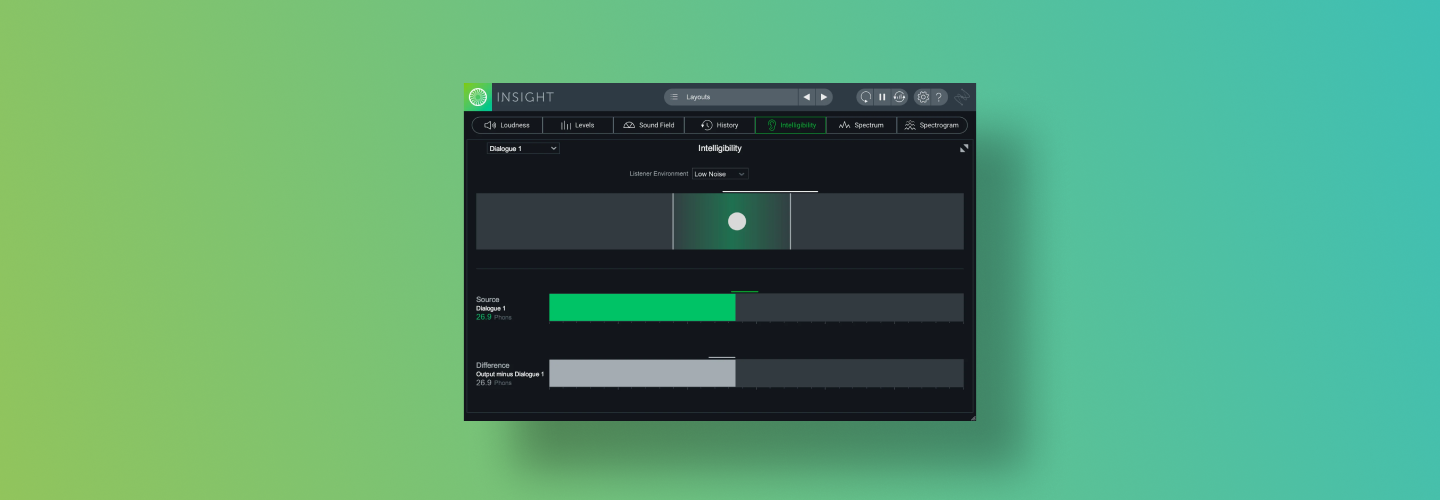Click the green Source level bar
Viewport: 1440px width, 500px height.
(x=642, y=308)
